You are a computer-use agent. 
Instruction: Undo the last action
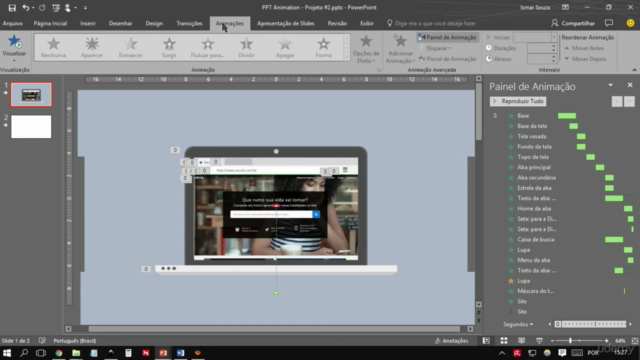25,7
